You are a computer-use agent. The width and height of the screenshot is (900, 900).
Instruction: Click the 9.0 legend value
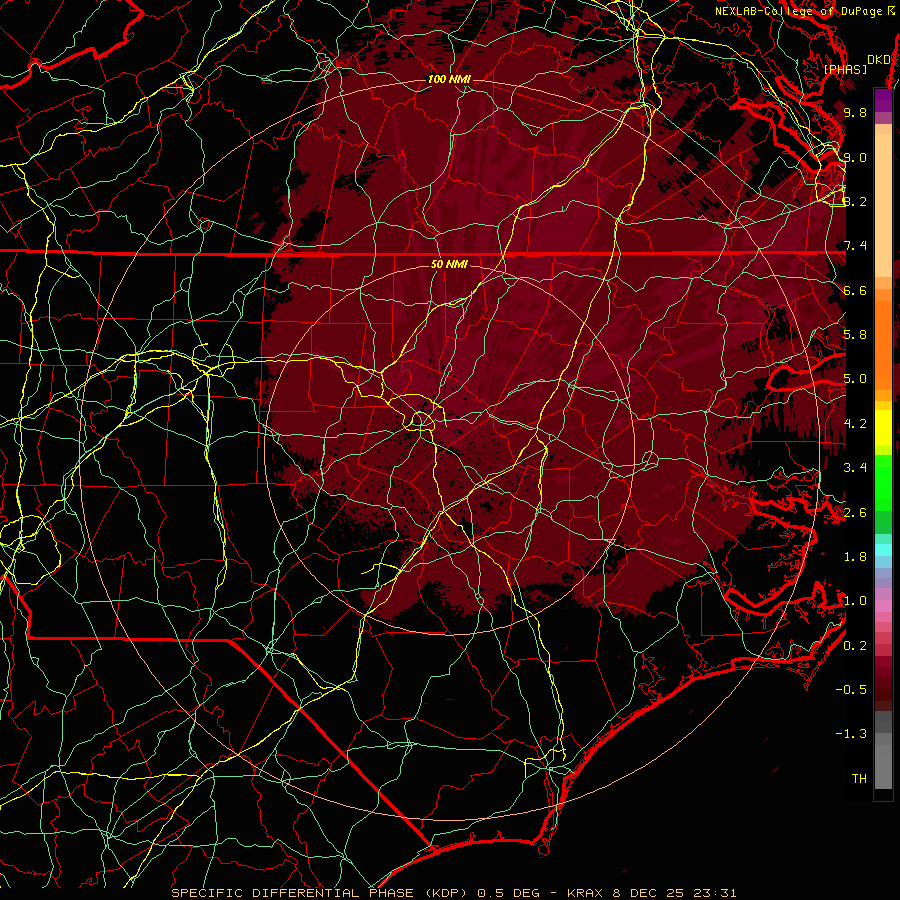855,157
